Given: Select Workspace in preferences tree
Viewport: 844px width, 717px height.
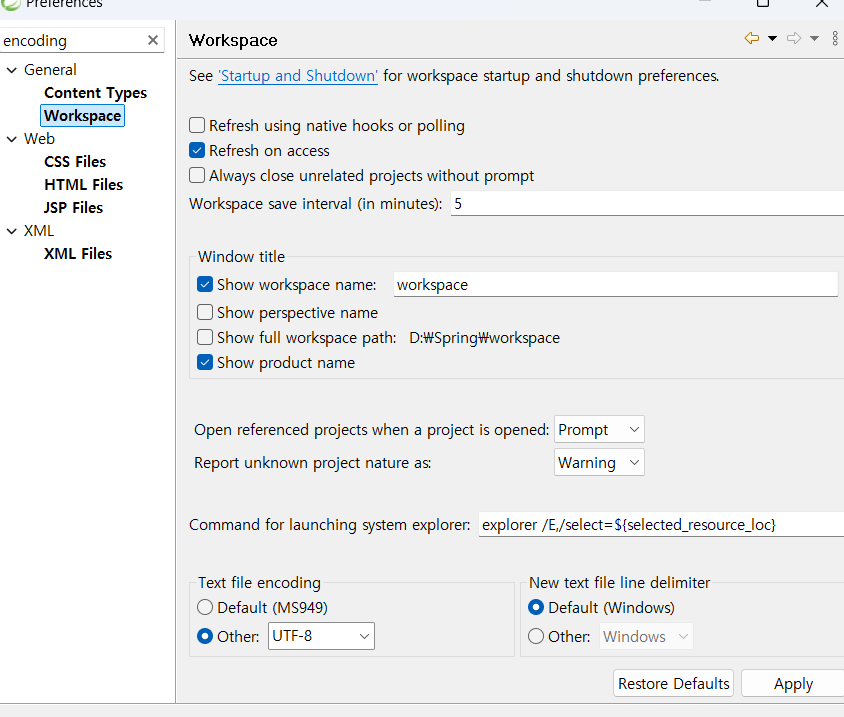Looking at the screenshot, I should (x=82, y=116).
